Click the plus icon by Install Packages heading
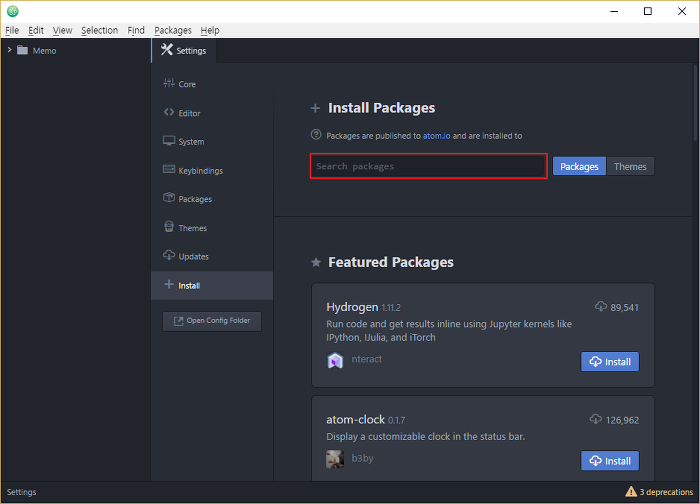Viewport: 700px width, 504px height. tap(315, 108)
